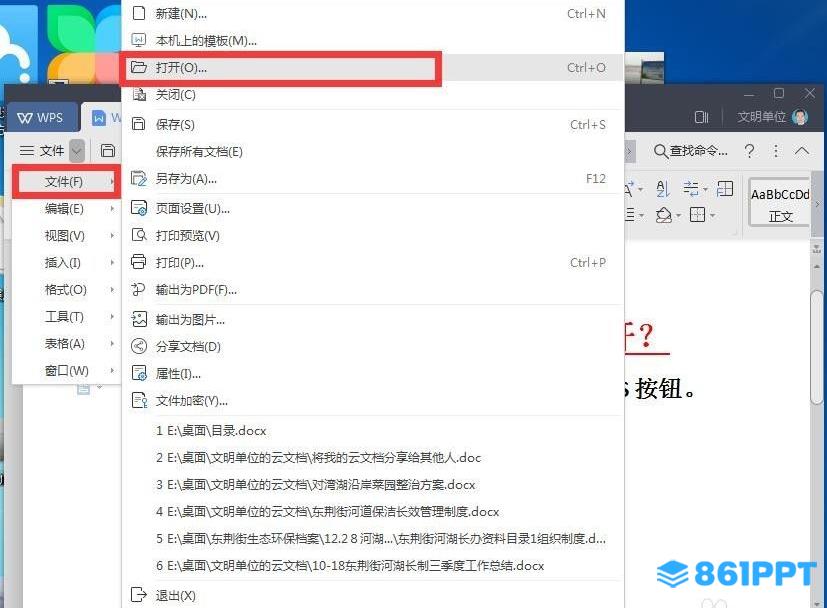
Task: Click the export as picture icon
Action: (x=139, y=319)
